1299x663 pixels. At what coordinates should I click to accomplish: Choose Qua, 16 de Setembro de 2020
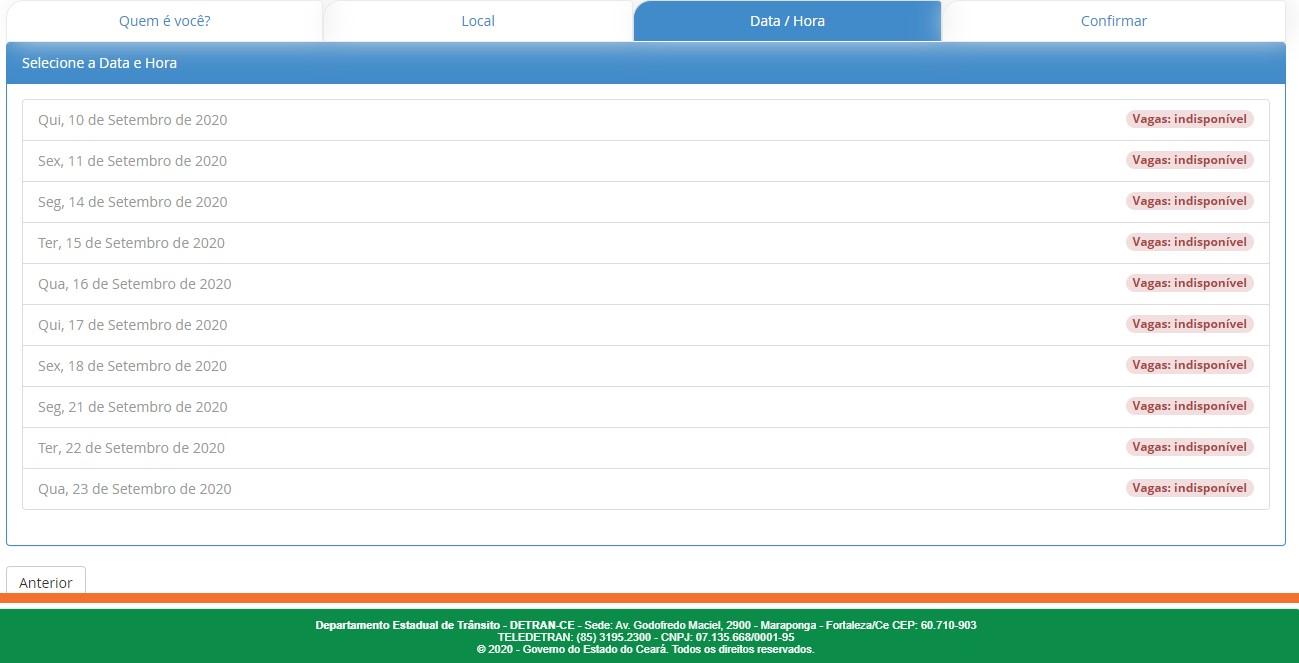[x=135, y=284]
